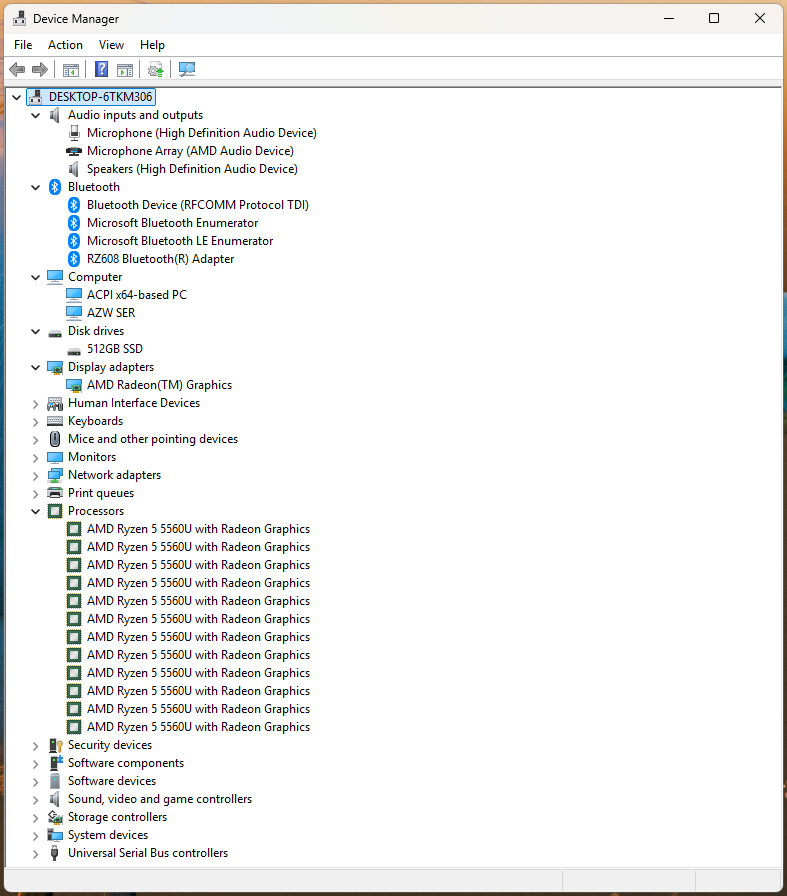Expand the Network adapters group
Screen dimensions: 787x896
(x=35, y=476)
